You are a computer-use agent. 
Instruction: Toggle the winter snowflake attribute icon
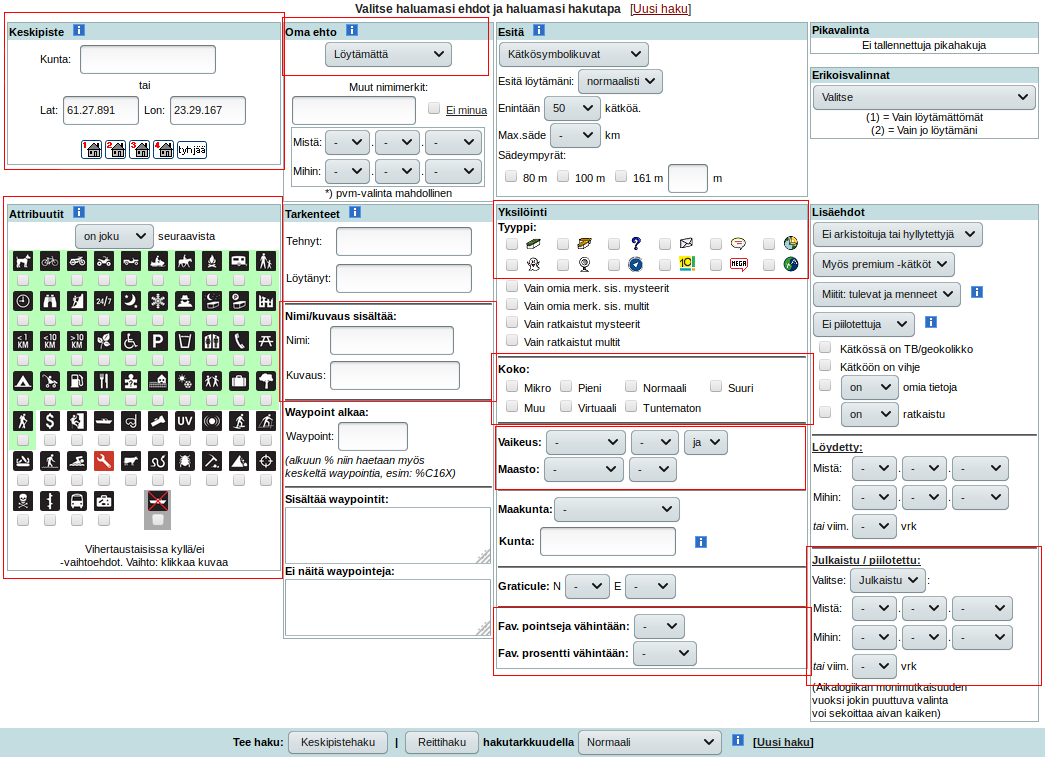(158, 301)
